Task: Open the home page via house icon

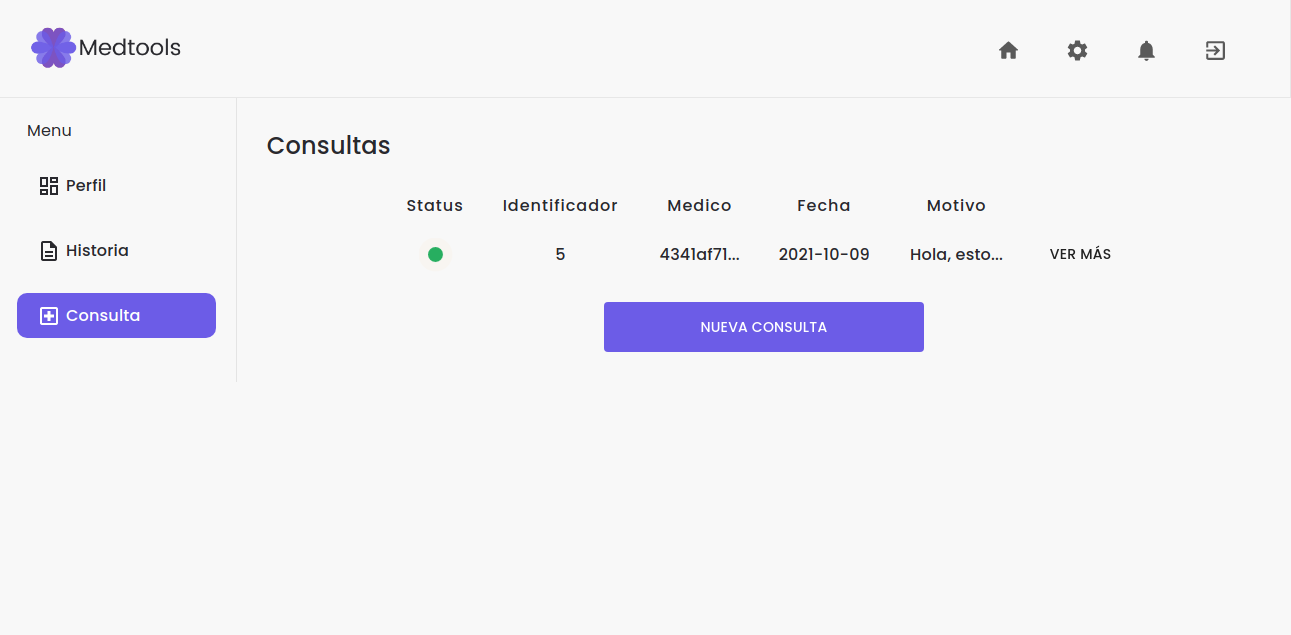Action: 1008,50
